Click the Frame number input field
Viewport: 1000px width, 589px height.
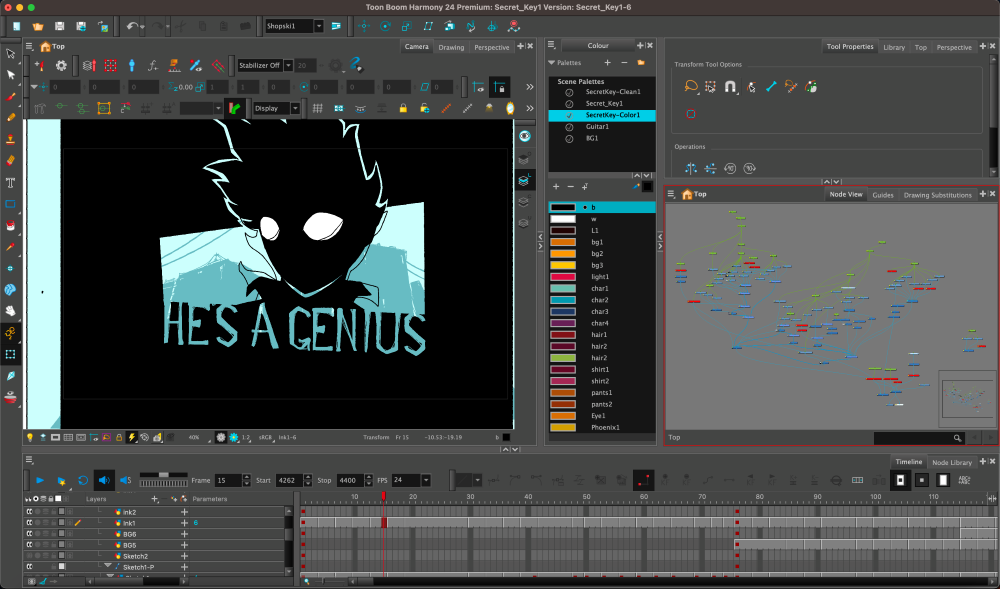click(x=228, y=480)
